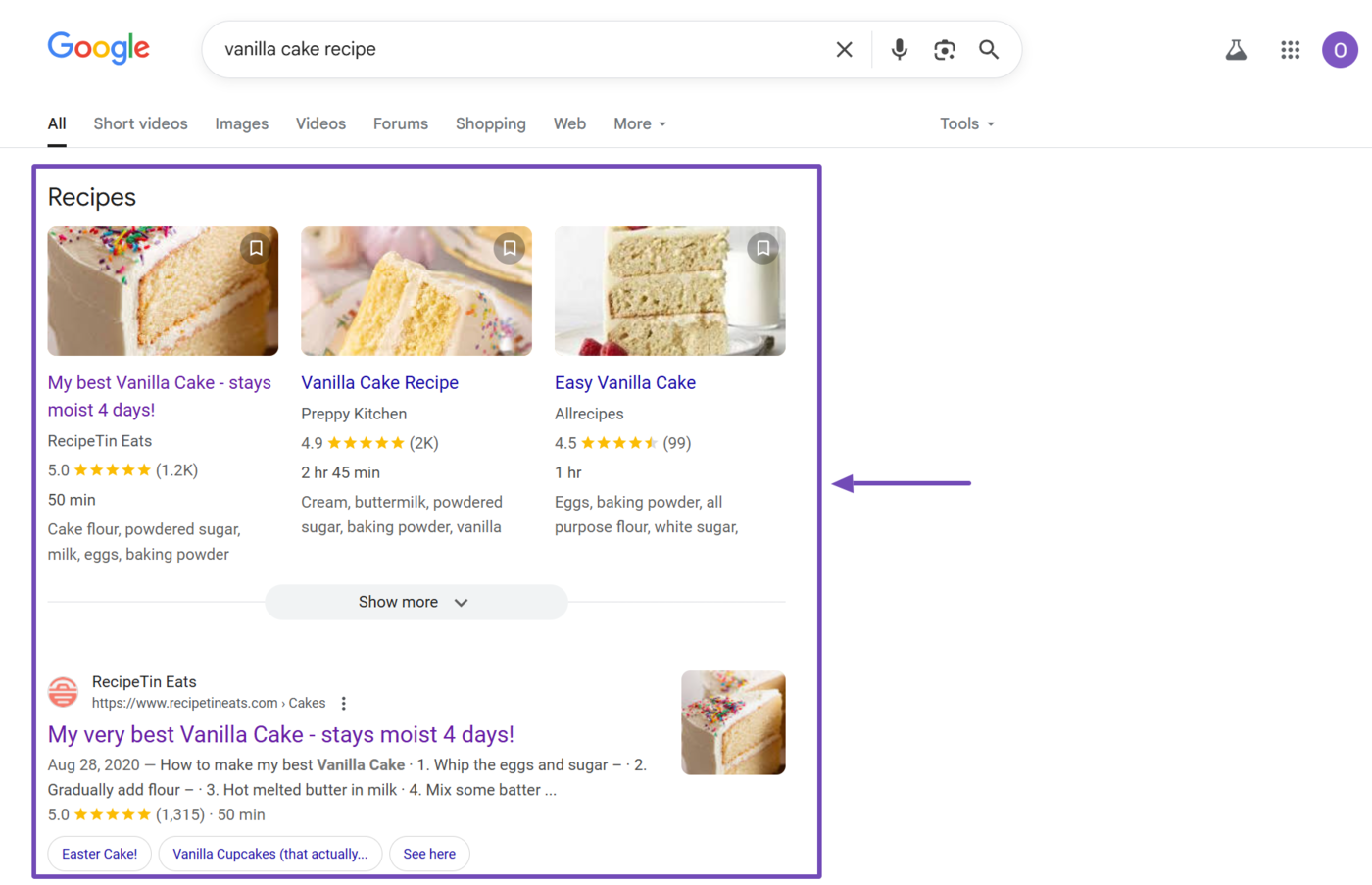
Task: Click the 1 hr duration text
Action: tap(568, 472)
